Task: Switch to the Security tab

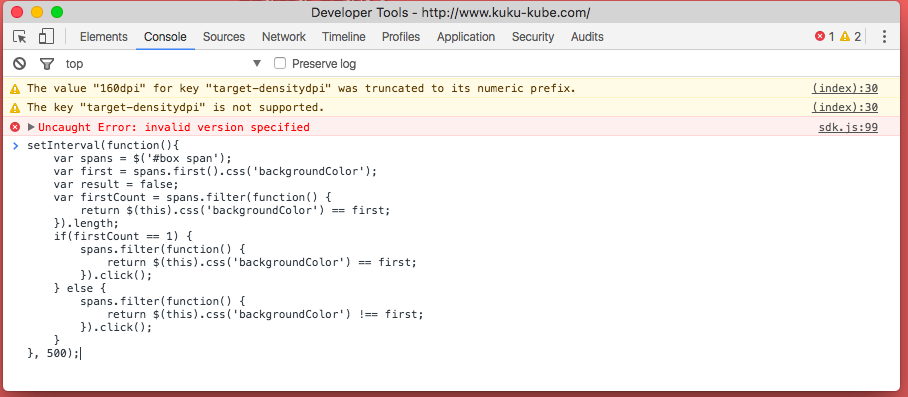Action: (x=533, y=37)
